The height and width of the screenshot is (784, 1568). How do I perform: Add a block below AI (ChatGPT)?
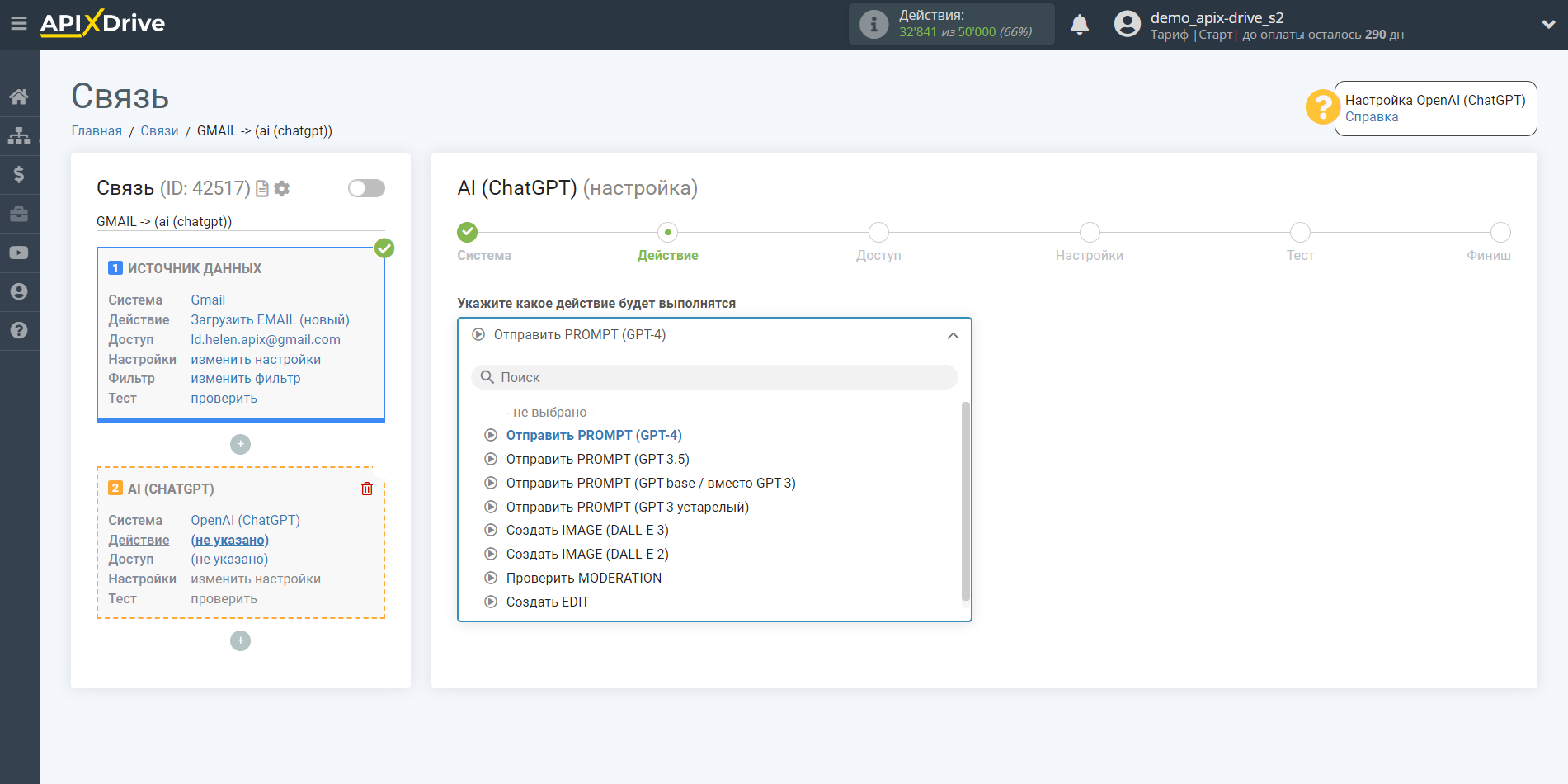tap(240, 640)
